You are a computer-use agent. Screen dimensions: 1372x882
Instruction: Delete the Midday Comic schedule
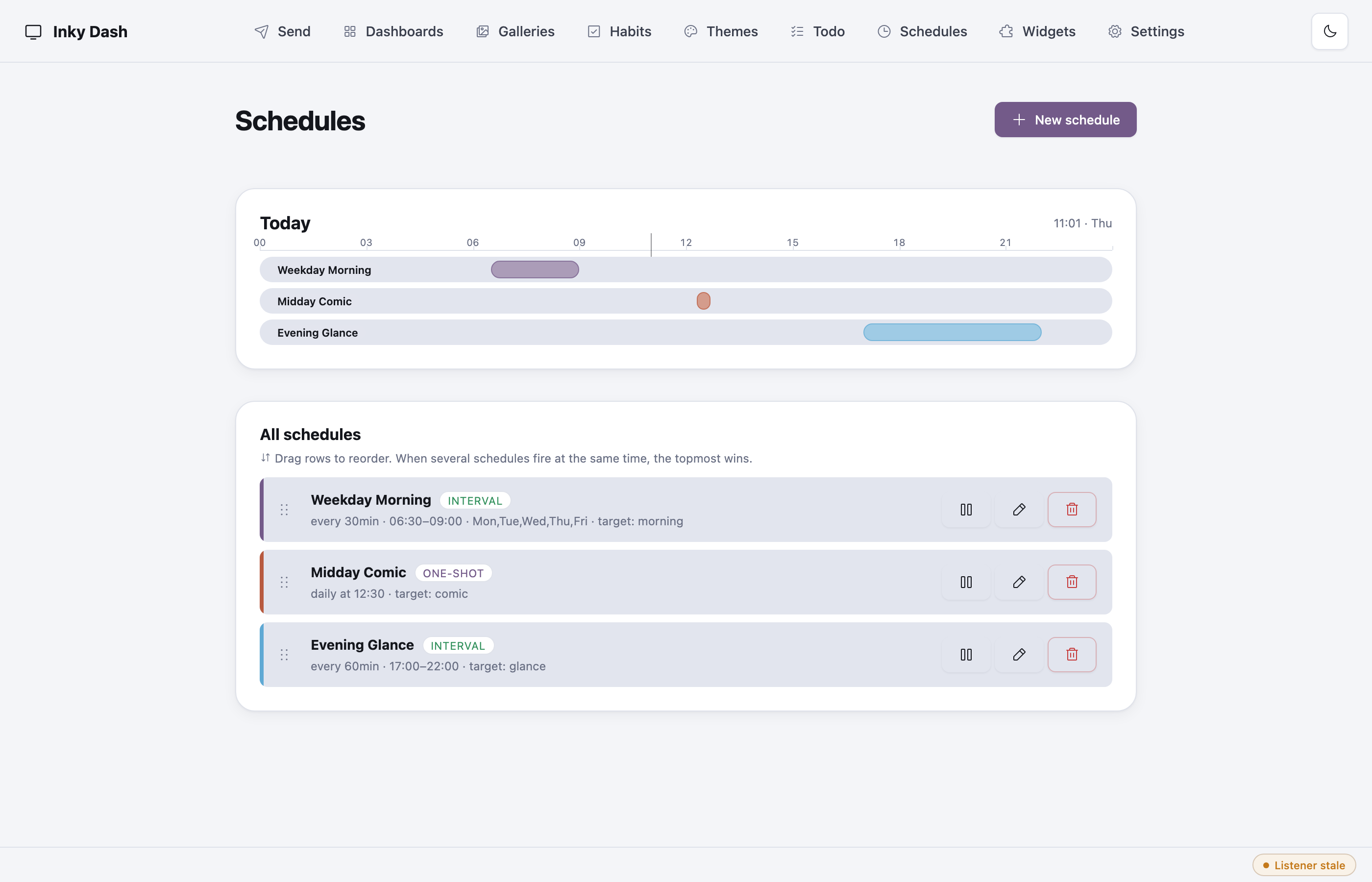[x=1072, y=583]
